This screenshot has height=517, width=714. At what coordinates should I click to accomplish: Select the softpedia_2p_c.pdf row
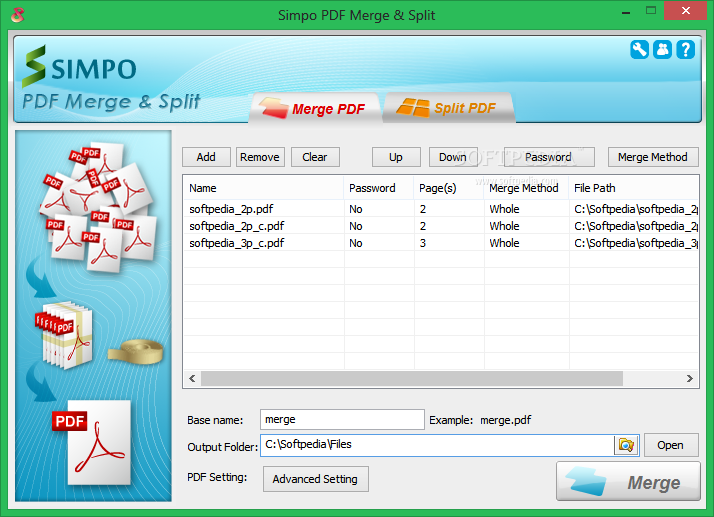(x=441, y=226)
